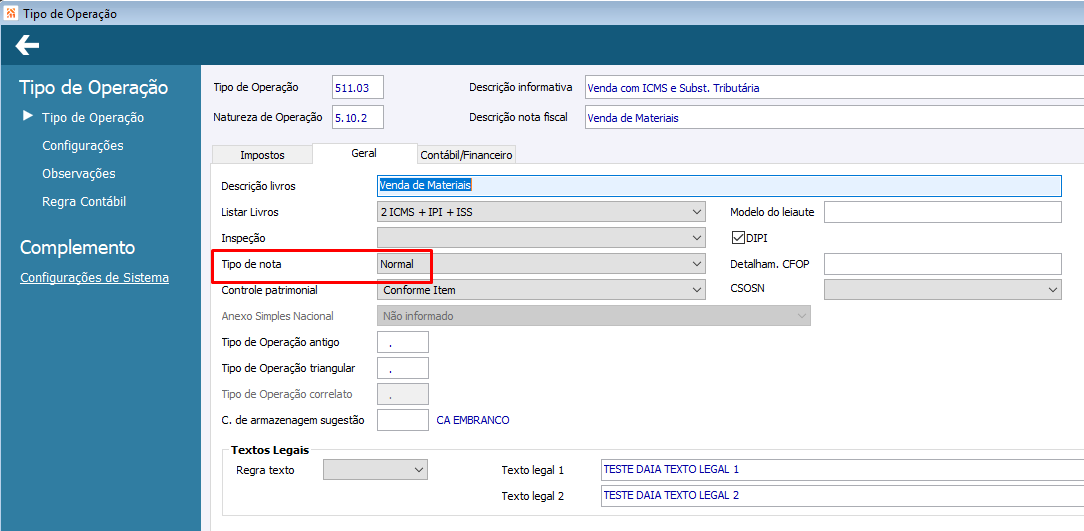The image size is (1084, 531).
Task: Click the Descrição livros text field
Action: (x=719, y=186)
